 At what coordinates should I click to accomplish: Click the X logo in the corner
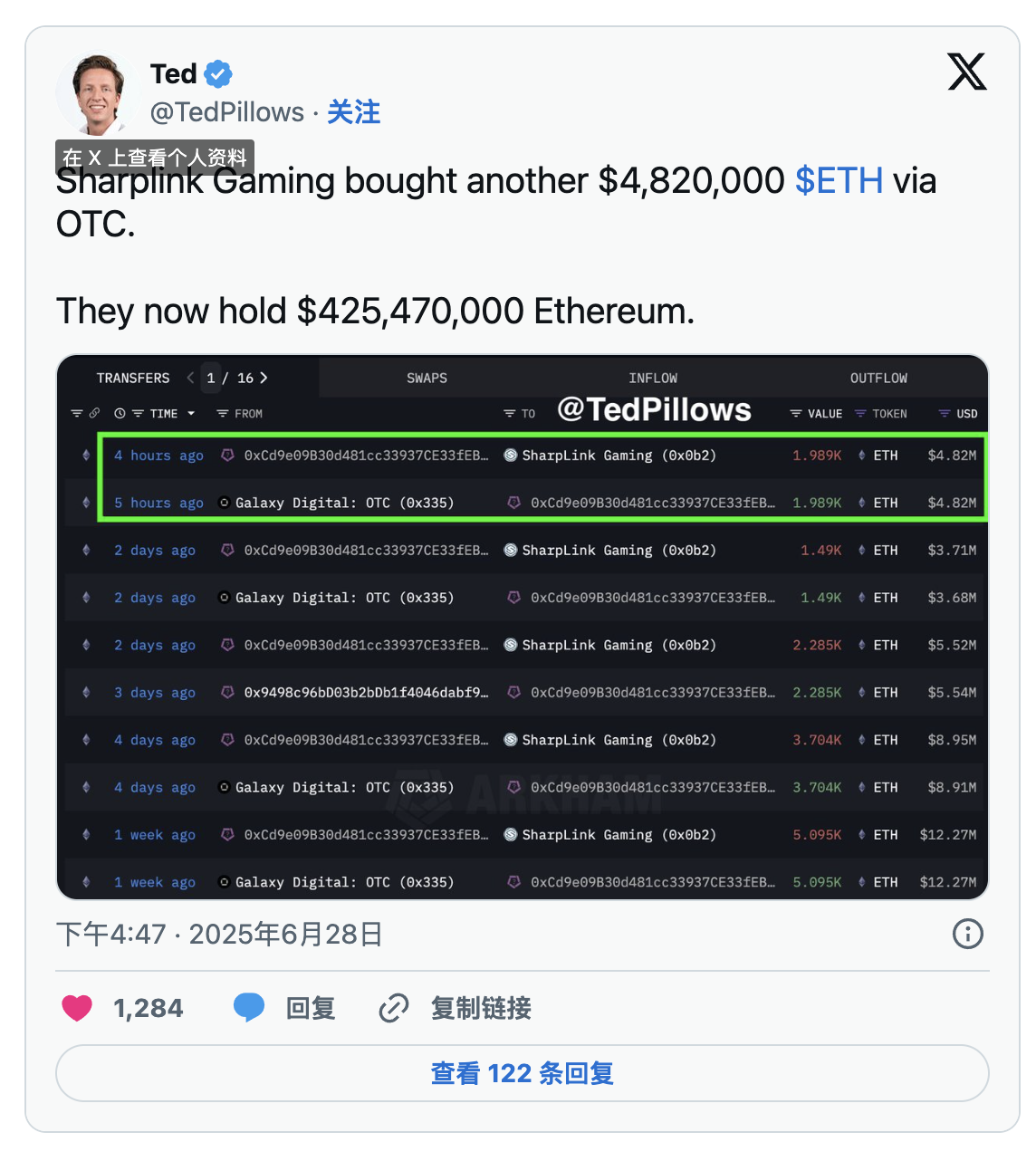tap(966, 72)
